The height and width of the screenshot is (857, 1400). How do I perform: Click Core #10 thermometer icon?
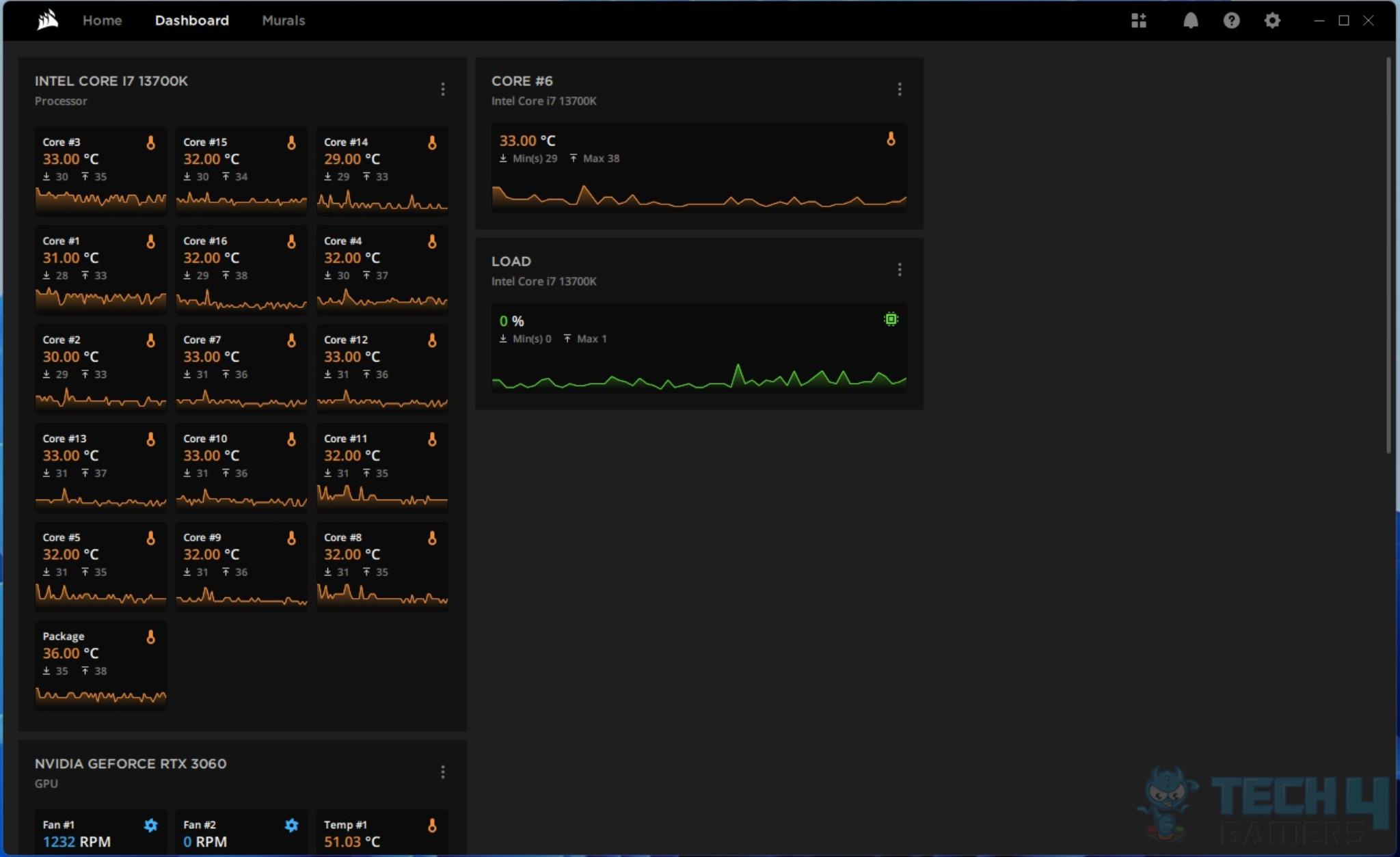click(291, 439)
